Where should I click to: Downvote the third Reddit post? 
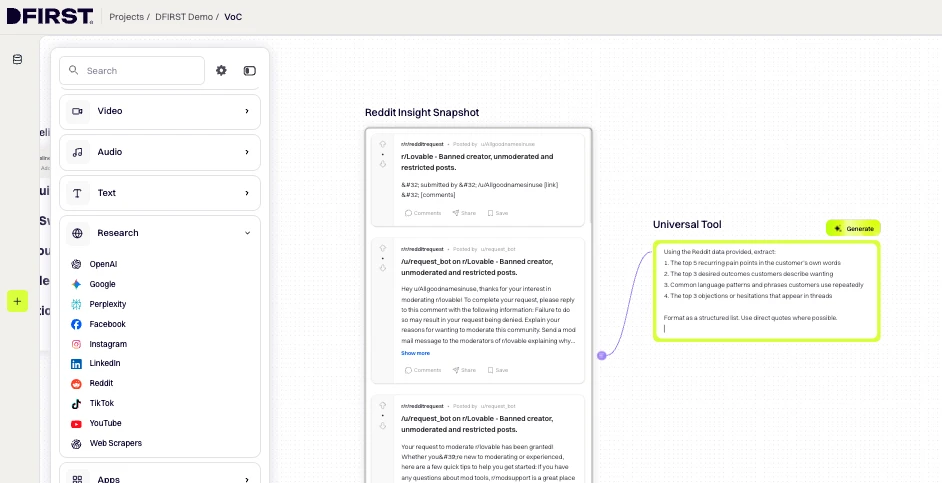[382, 425]
